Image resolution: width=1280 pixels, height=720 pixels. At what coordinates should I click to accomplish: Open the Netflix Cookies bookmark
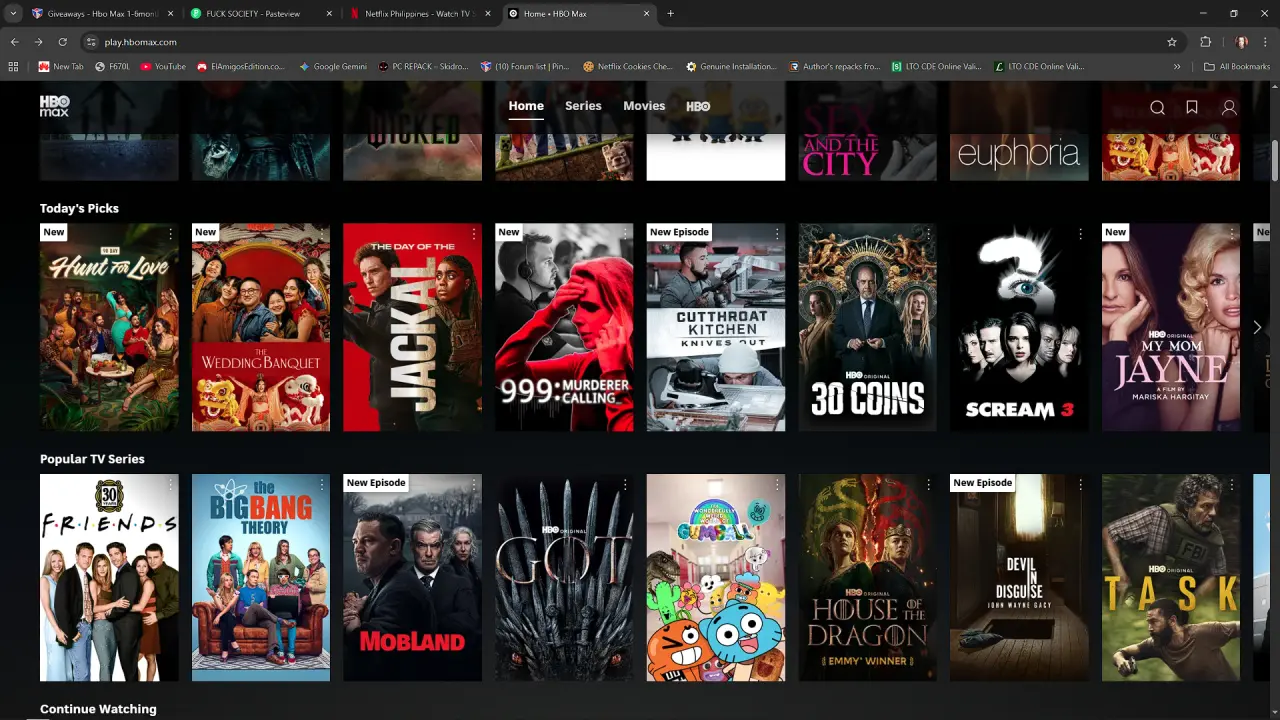[628, 66]
